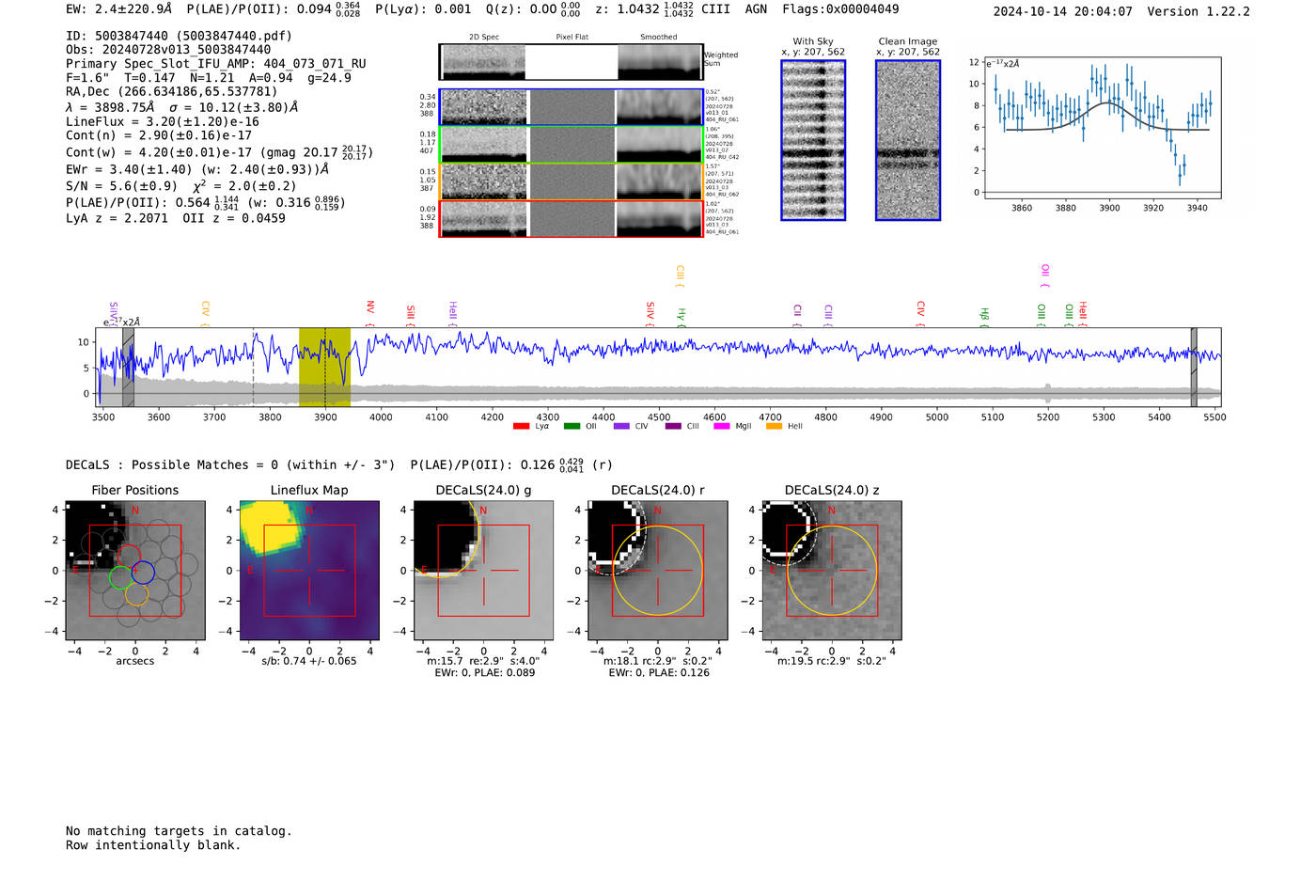Image resolution: width=1316 pixels, height=896 pixels.
Task: Click the green fiber circle in Fiber Positions
Action: 121,577
